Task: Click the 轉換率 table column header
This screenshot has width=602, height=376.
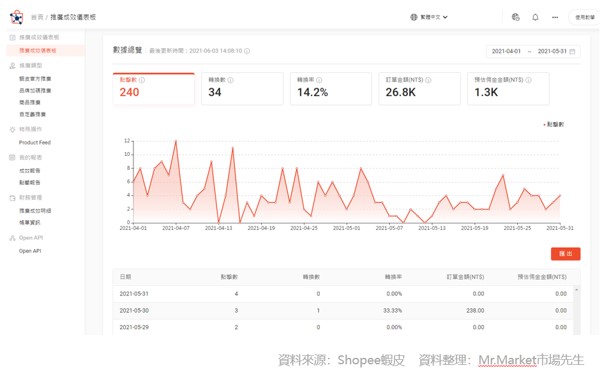Action: pos(394,277)
